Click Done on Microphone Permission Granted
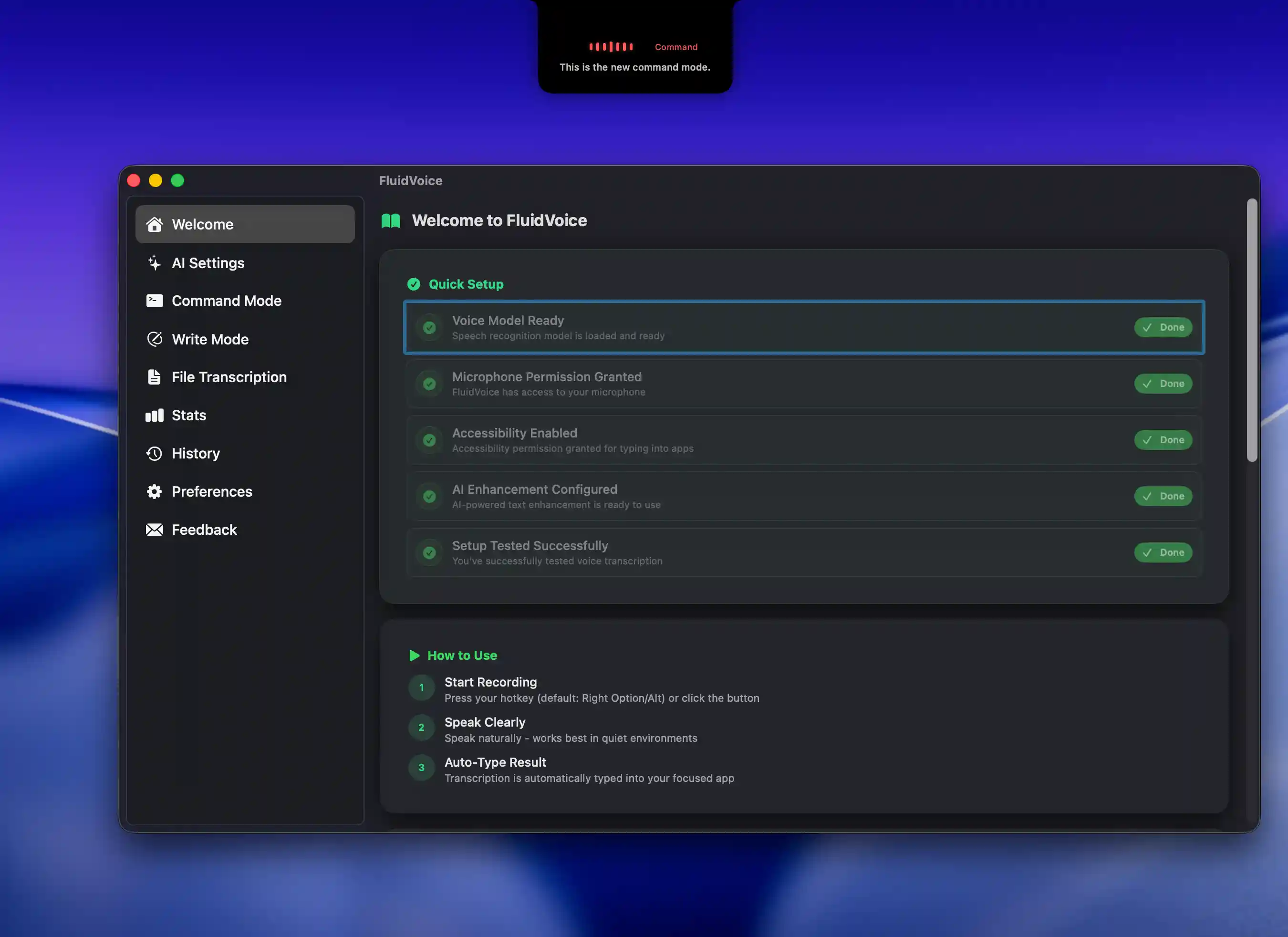 1163,383
